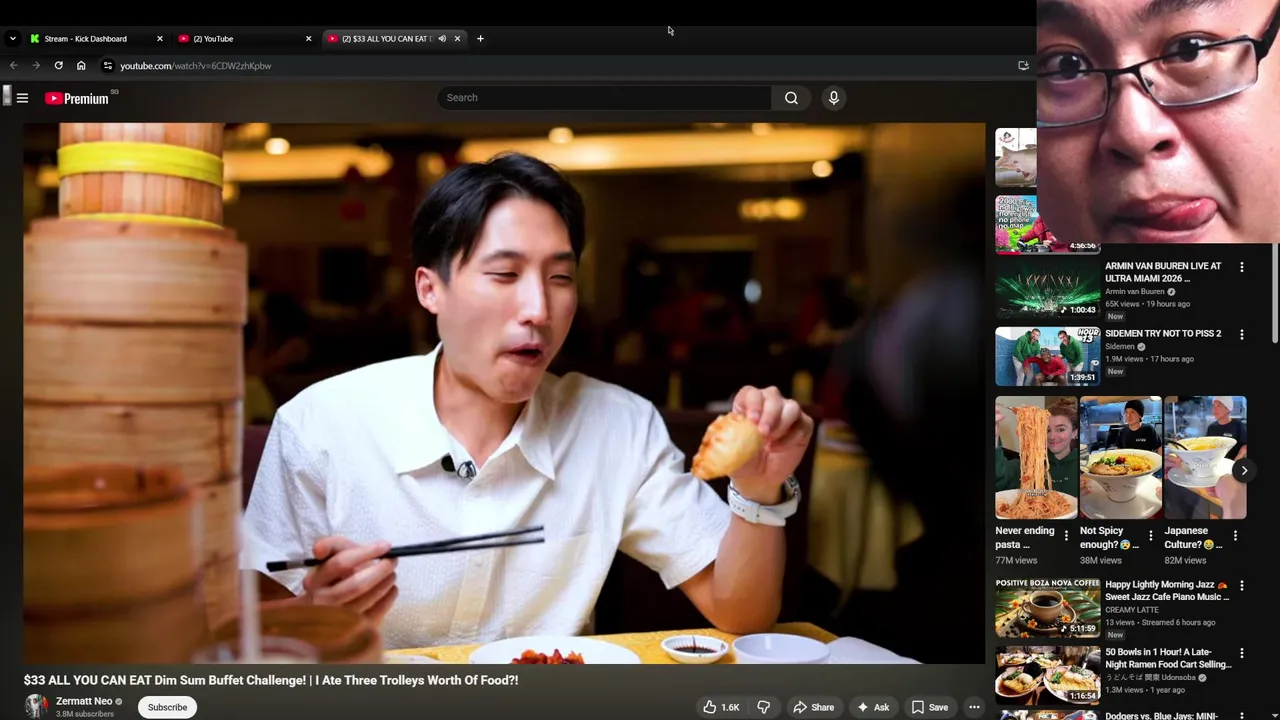
Task: Open the Zermatt Neo channel name link
Action: (84, 701)
